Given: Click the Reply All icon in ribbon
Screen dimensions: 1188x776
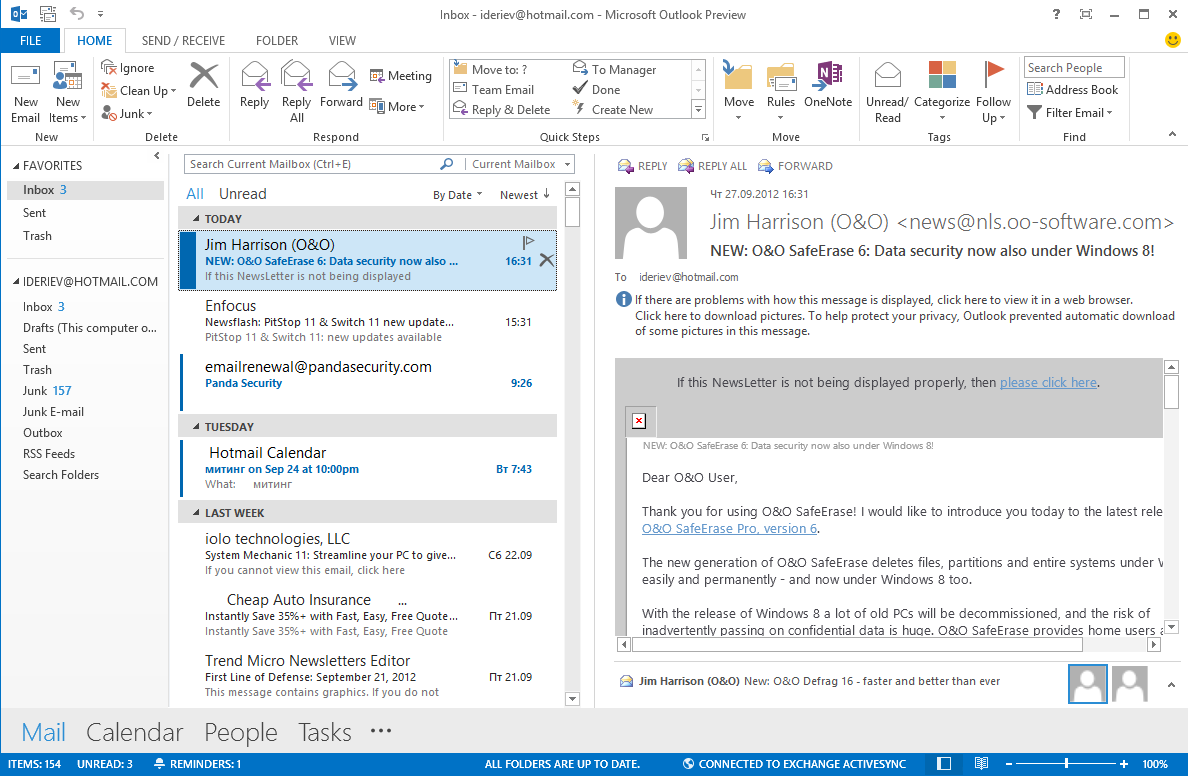Looking at the screenshot, I should (x=296, y=76).
